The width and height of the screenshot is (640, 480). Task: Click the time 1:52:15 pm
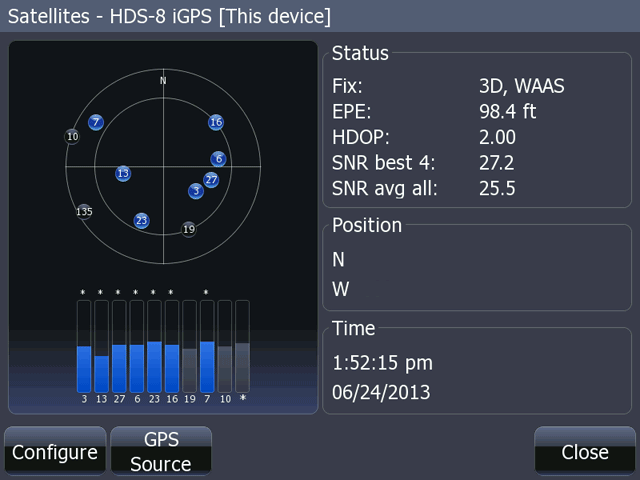pos(382,363)
